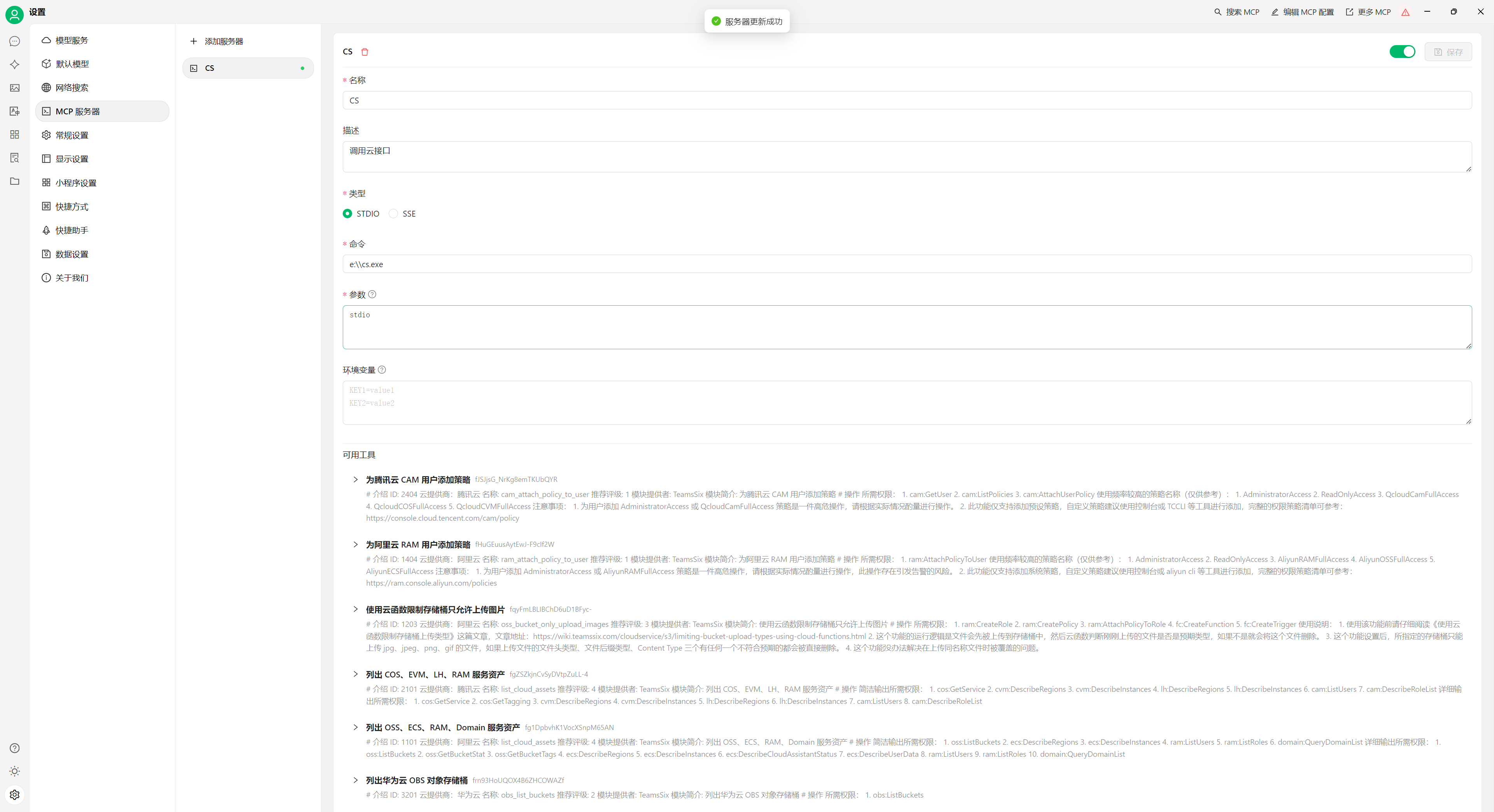1494x812 pixels.
Task: Expand the 为阿里云 RAM 用户添加策略 tool
Action: pos(356,544)
